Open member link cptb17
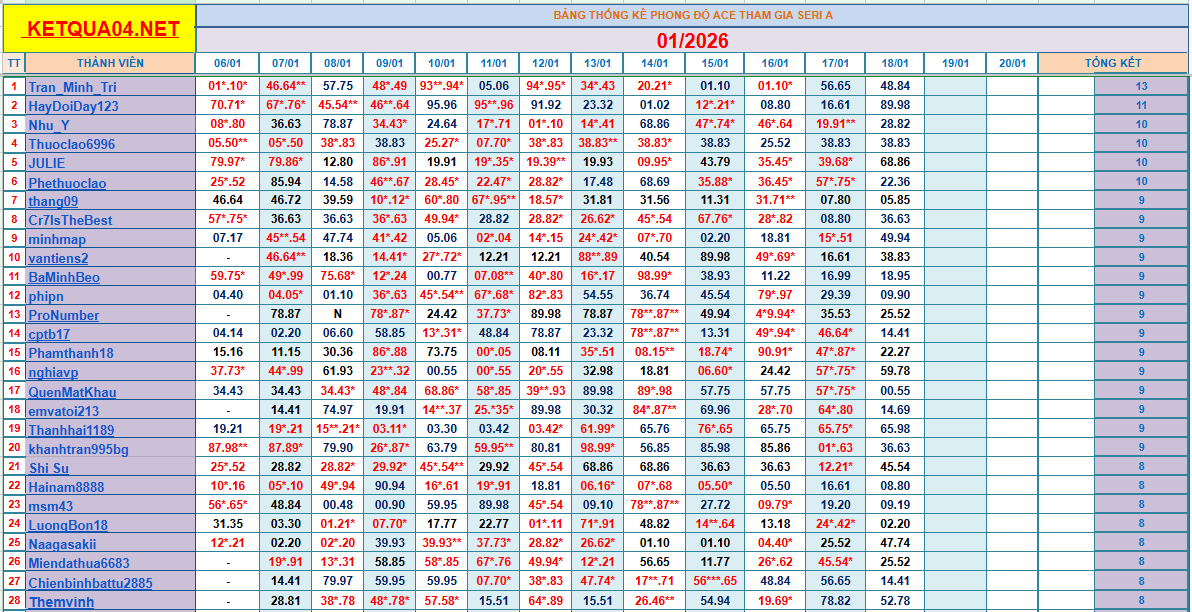 pos(49,335)
